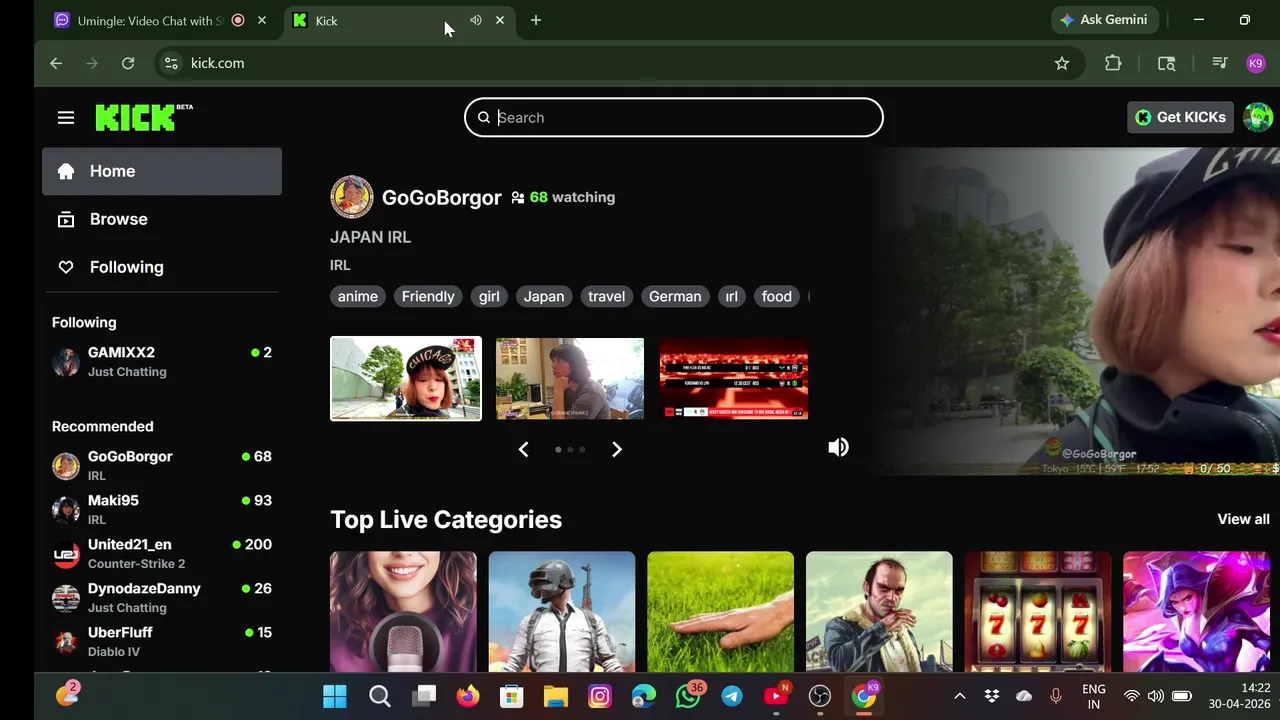Click the GoGoBorgor featured stream title name
Viewport: 1280px width, 720px height.
pyautogui.click(x=441, y=197)
